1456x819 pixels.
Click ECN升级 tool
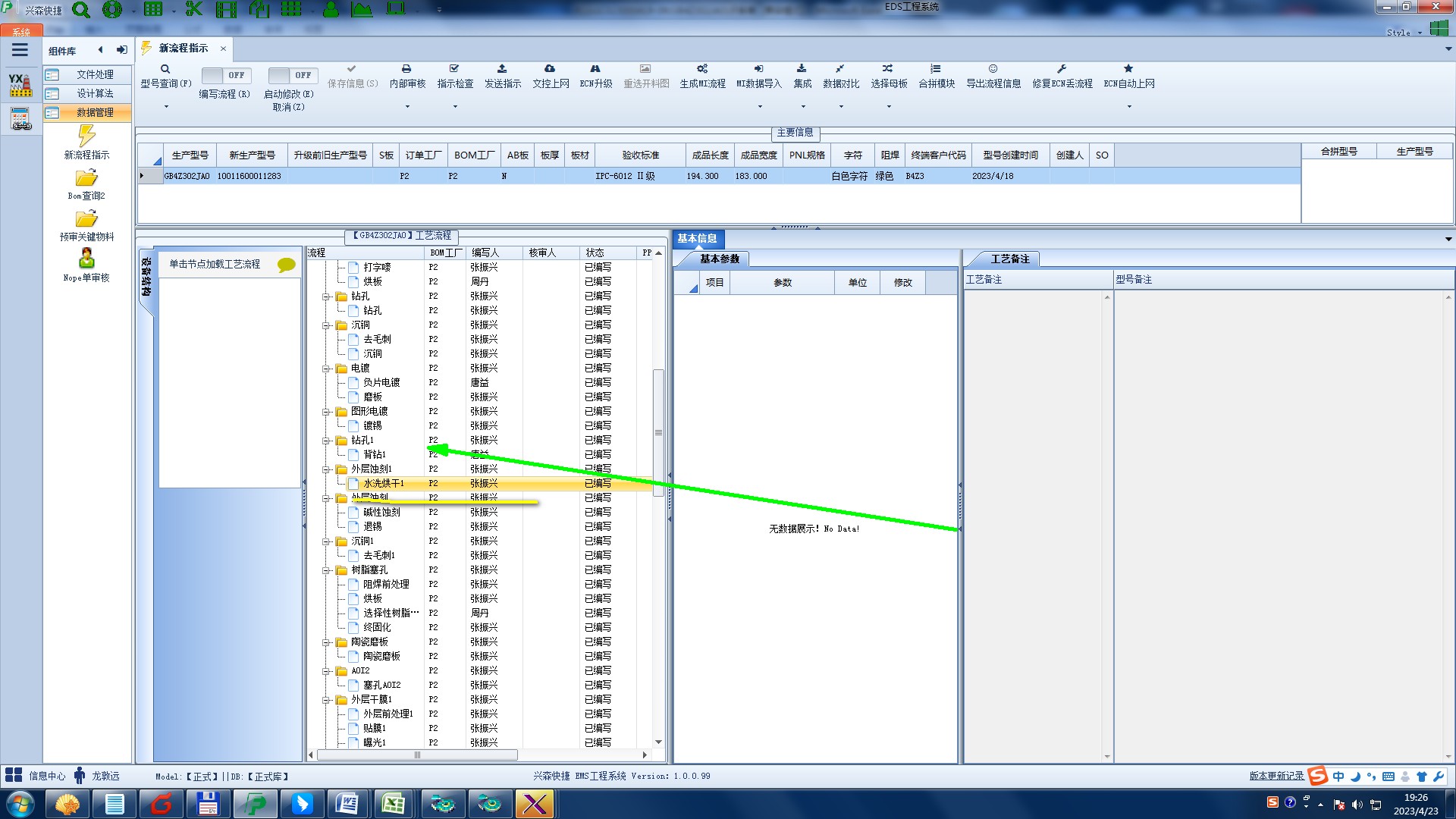pyautogui.click(x=596, y=76)
